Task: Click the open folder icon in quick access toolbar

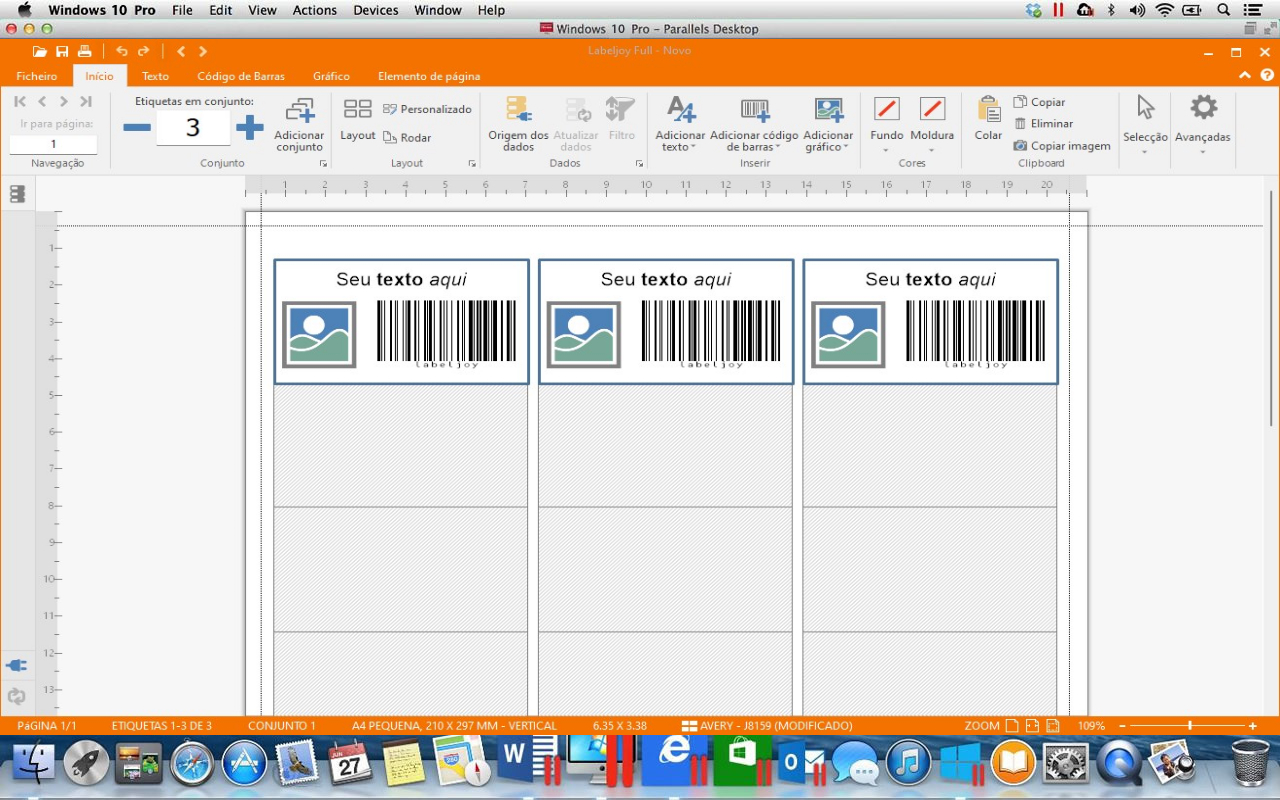Action: 40,51
